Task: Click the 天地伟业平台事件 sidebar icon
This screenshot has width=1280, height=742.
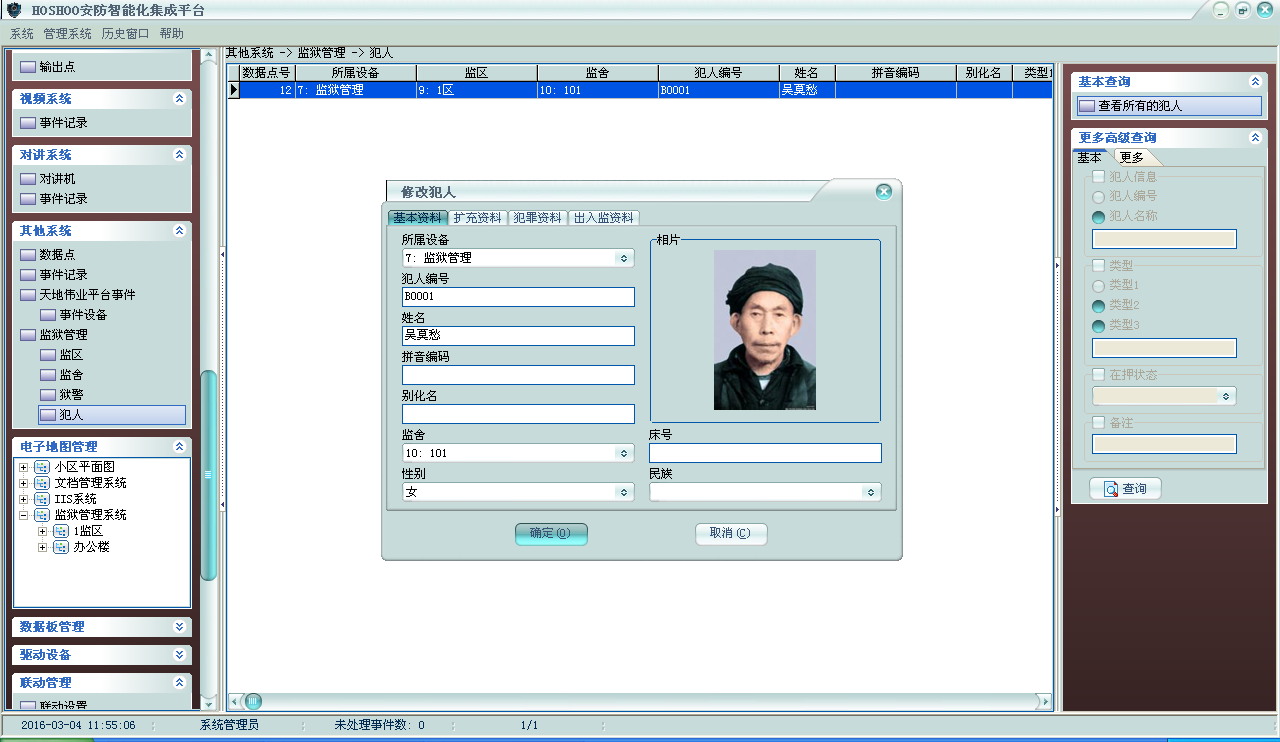Action: click(x=28, y=295)
